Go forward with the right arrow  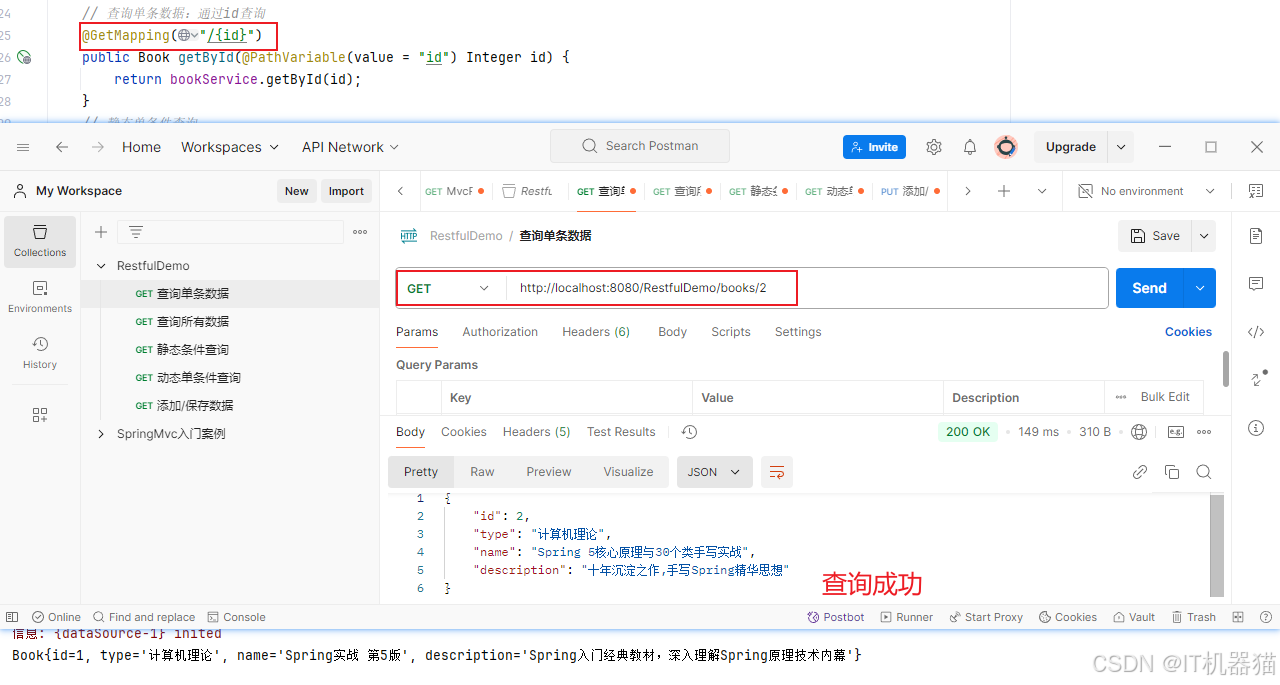98,147
